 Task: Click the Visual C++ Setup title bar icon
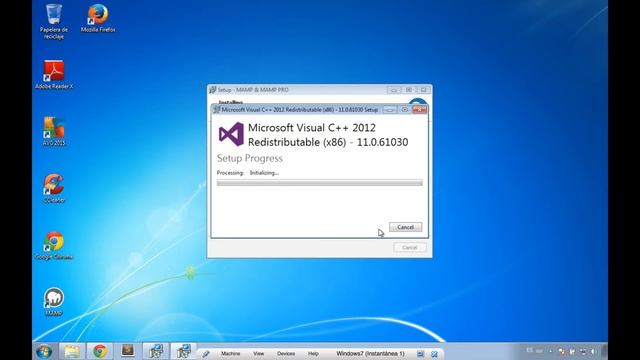pyautogui.click(x=217, y=109)
